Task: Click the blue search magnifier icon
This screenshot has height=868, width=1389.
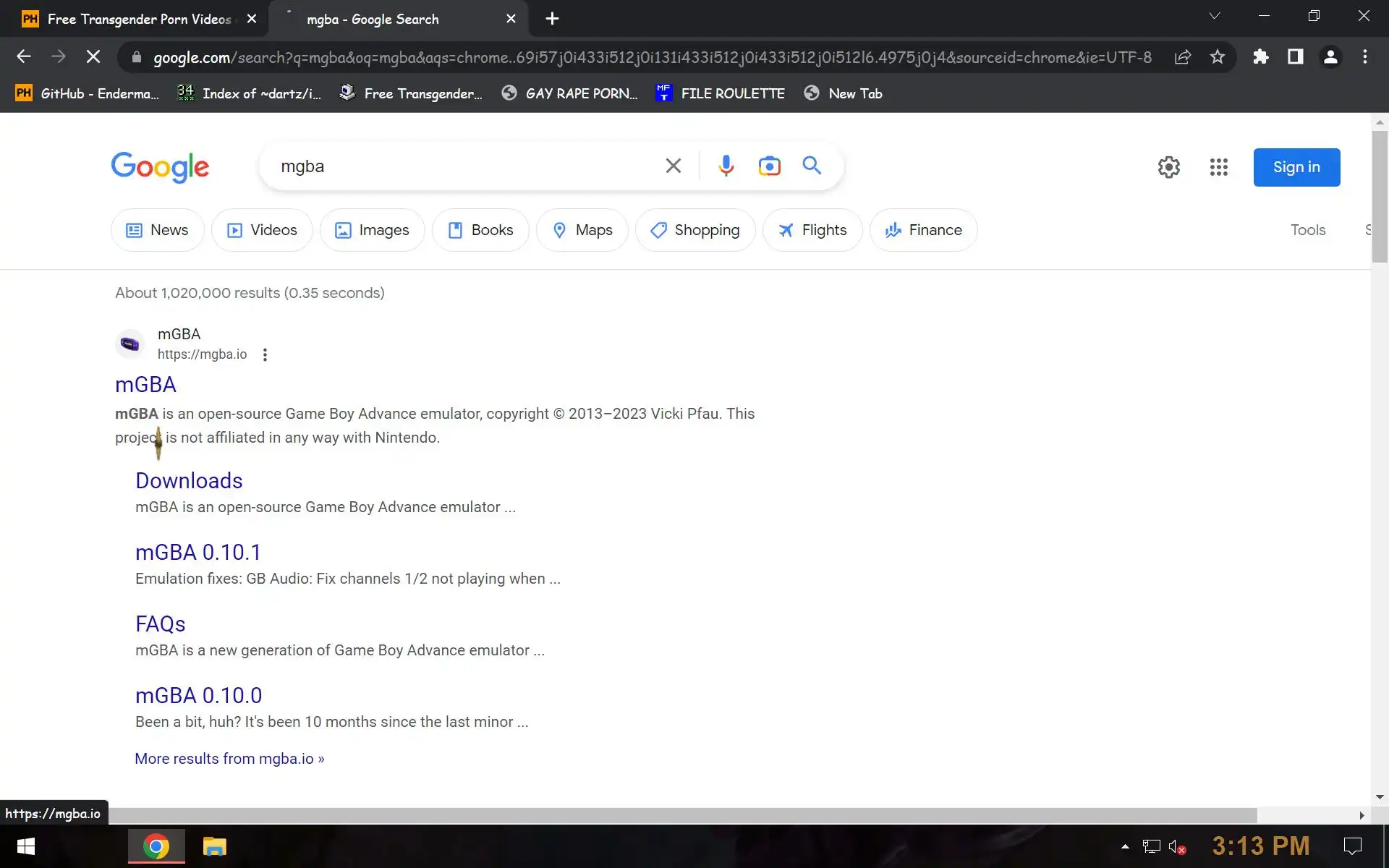Action: tap(812, 166)
